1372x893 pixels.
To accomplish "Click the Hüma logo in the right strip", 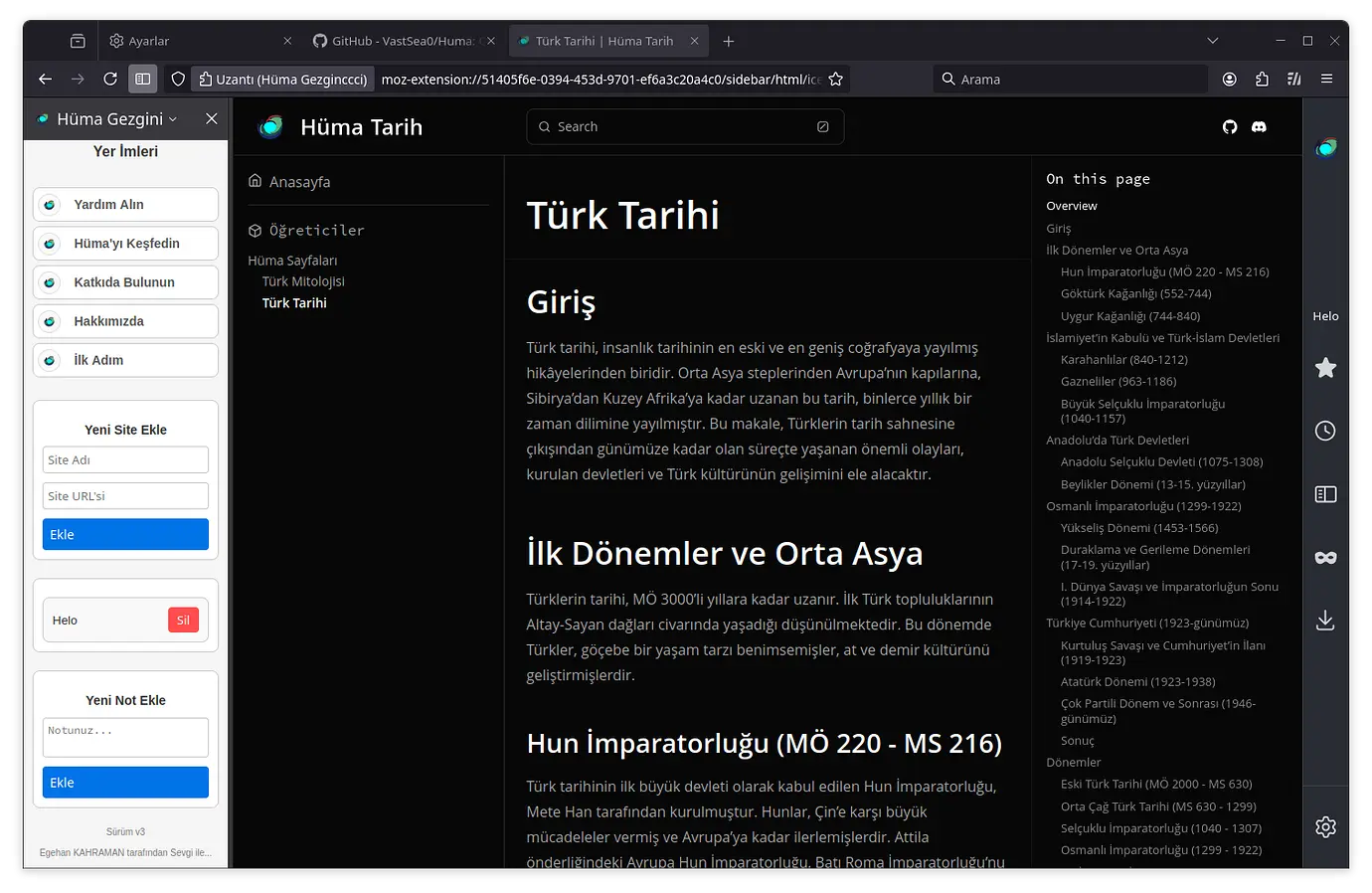I will (x=1326, y=148).
